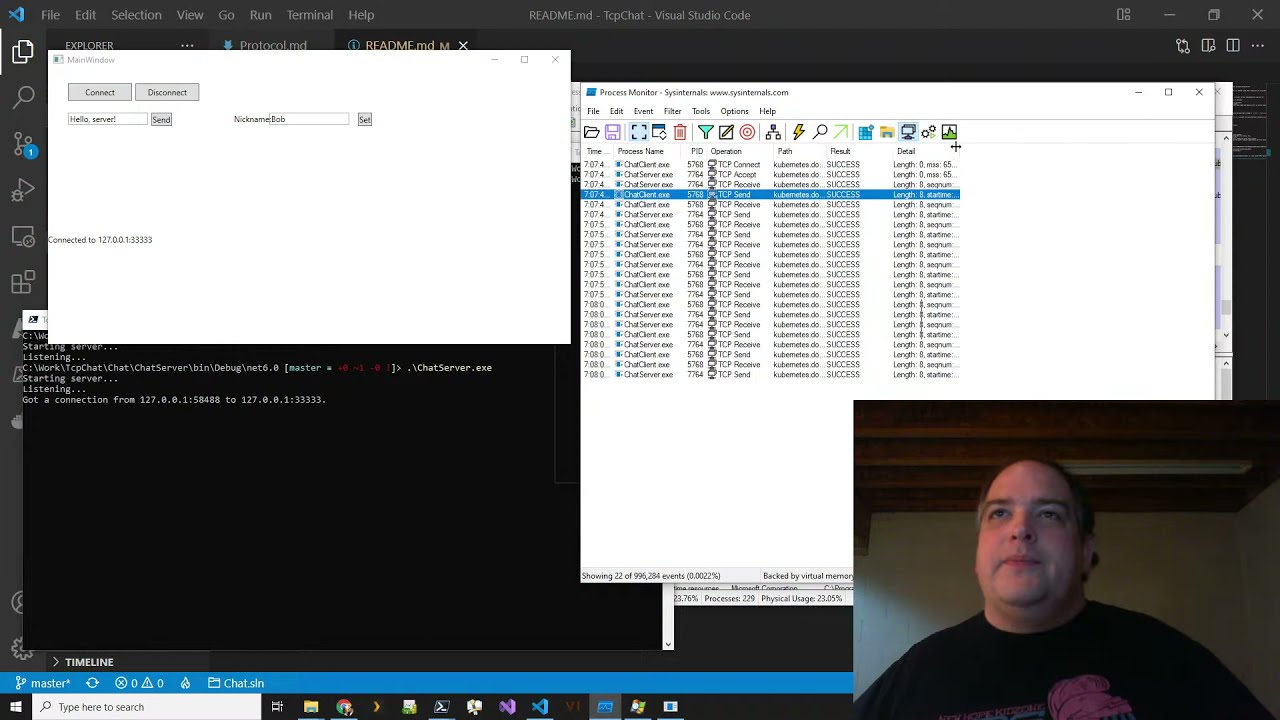Expand the TIMELINE section
The height and width of the screenshot is (720, 1280).
(x=89, y=662)
